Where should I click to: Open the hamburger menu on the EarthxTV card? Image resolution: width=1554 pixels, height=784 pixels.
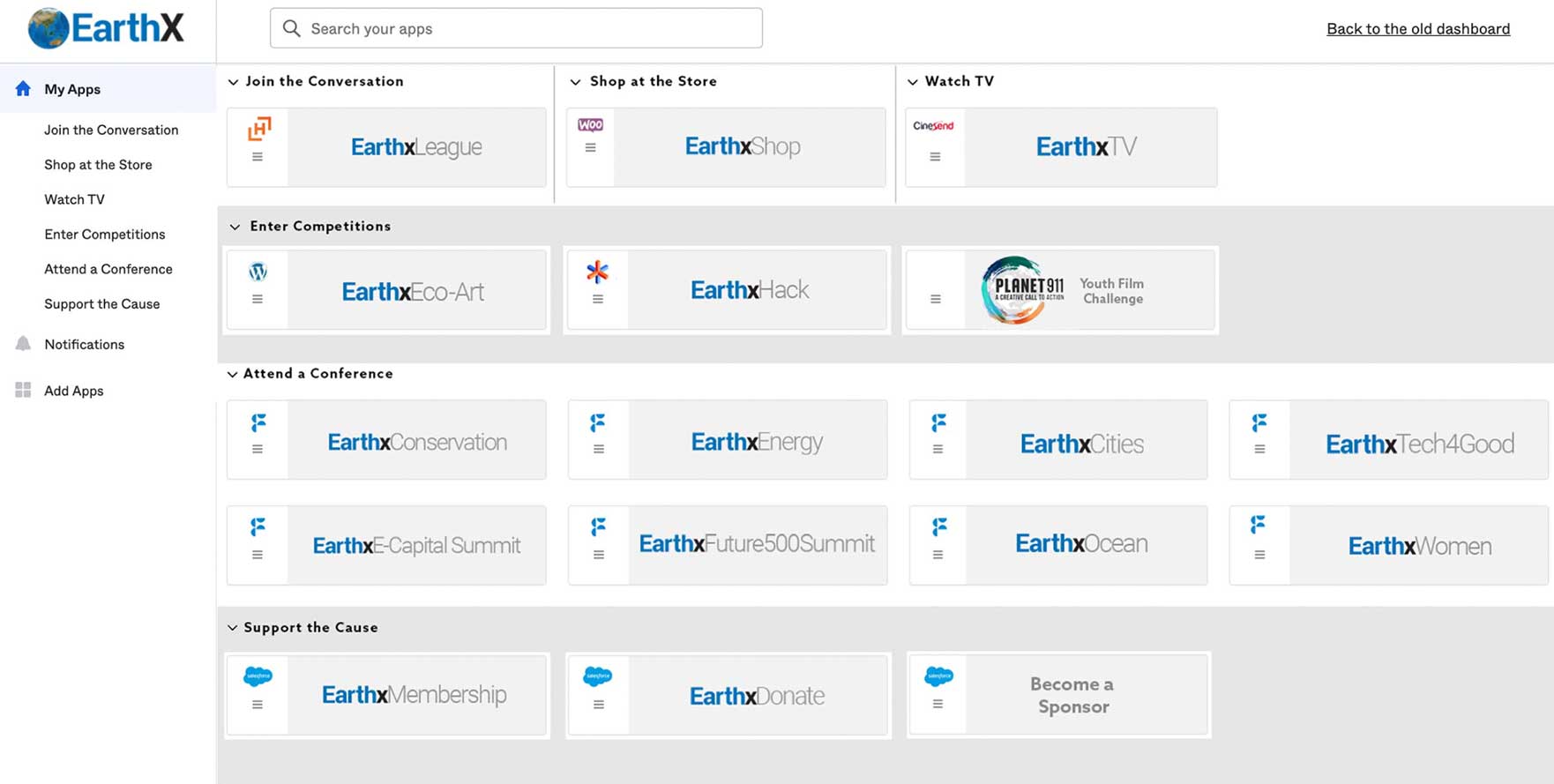pyautogui.click(x=935, y=157)
